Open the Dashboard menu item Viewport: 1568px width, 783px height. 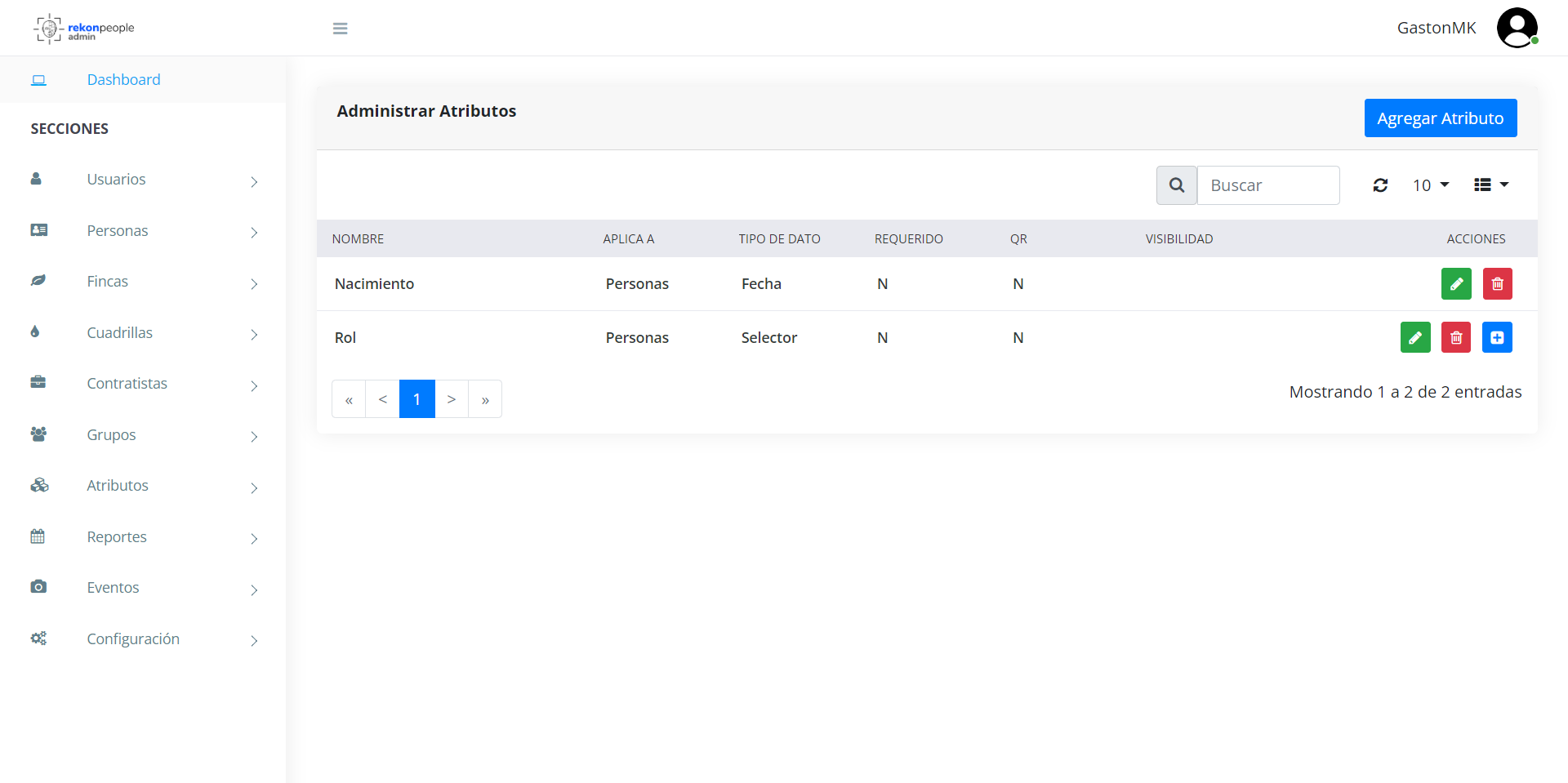click(x=143, y=80)
